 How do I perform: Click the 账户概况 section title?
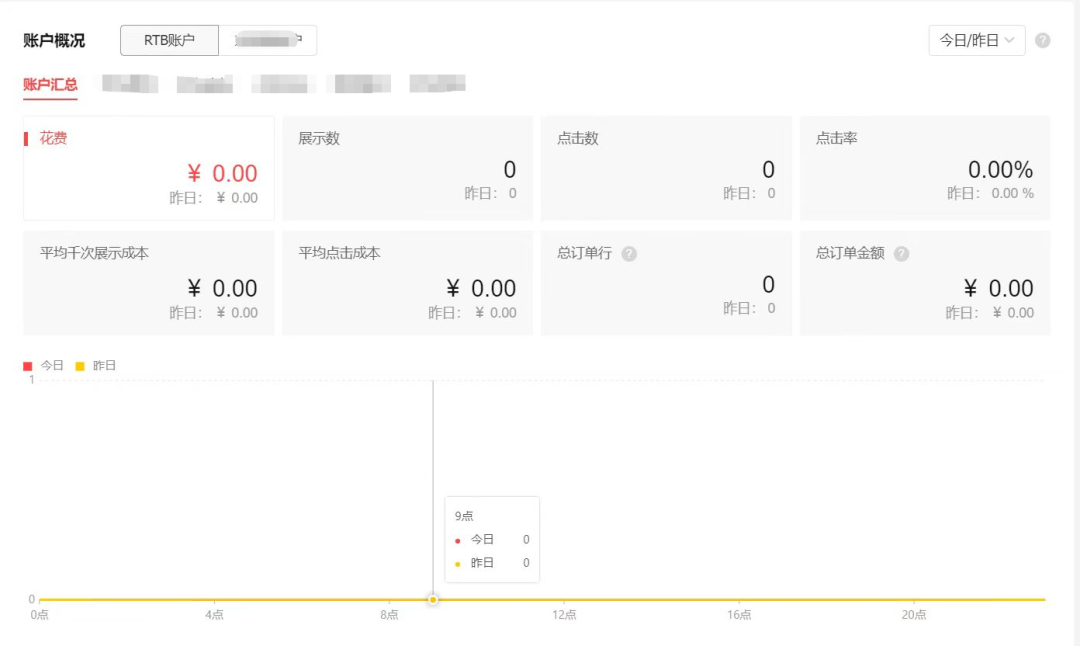pyautogui.click(x=54, y=41)
